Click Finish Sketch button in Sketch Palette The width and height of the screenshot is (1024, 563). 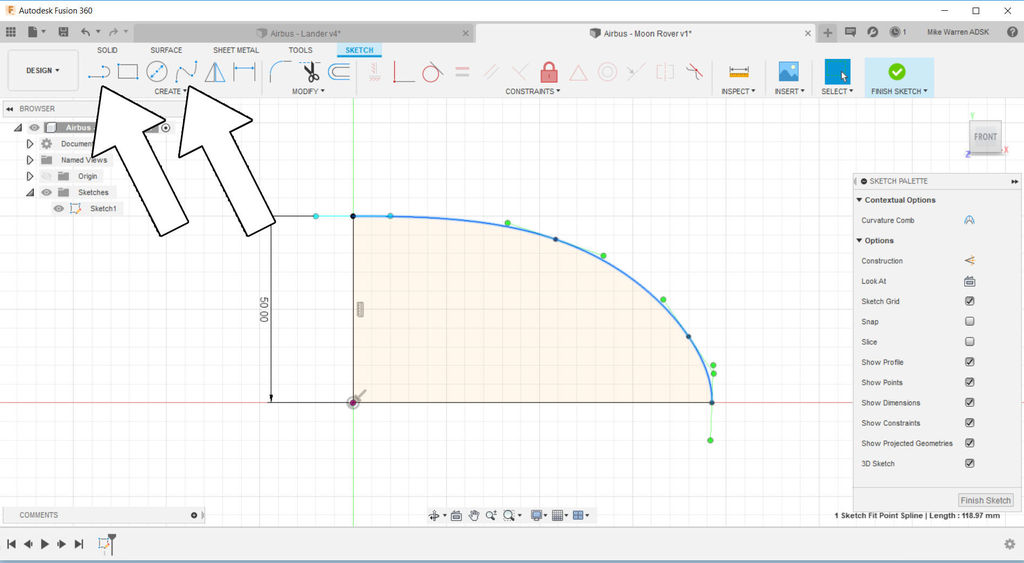(x=985, y=500)
